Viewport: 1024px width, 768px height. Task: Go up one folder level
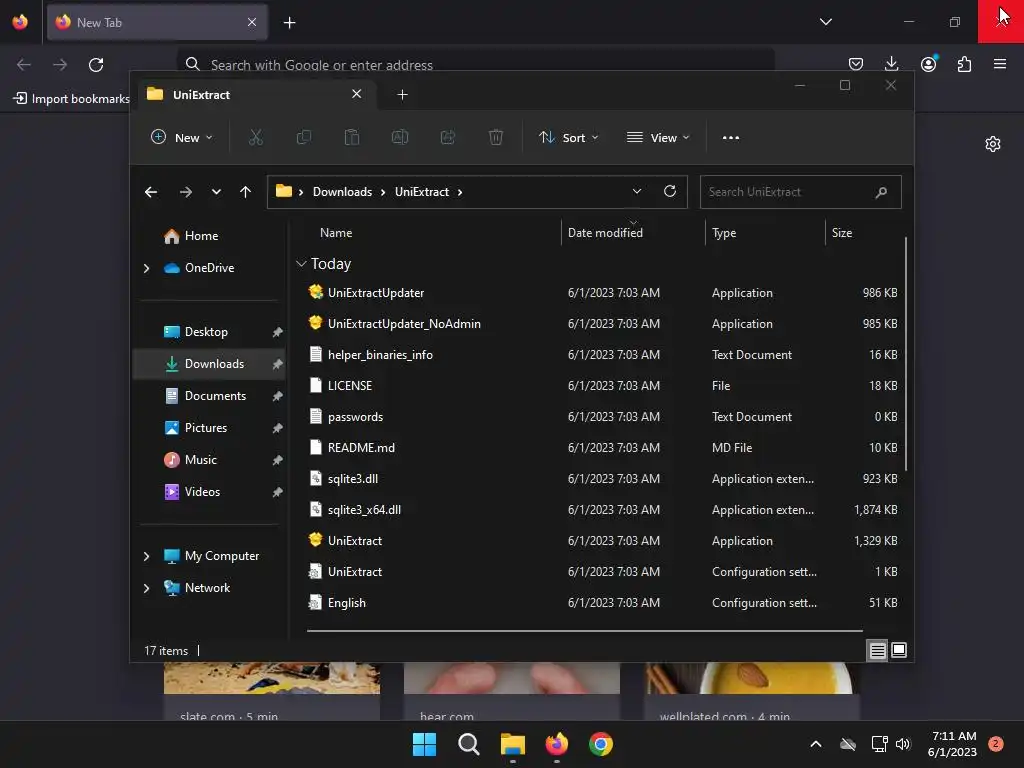[246, 192]
